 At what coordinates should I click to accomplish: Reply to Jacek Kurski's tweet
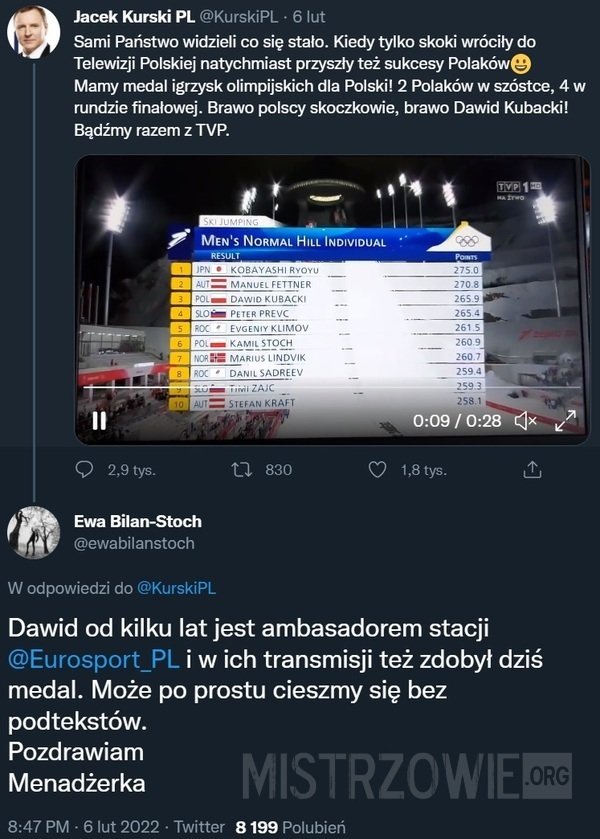(85, 470)
